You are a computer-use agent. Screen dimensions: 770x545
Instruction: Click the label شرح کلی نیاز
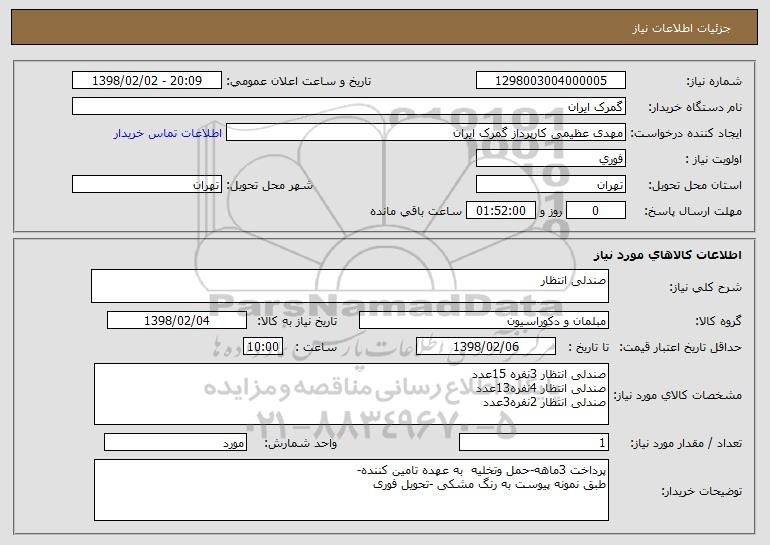coord(706,287)
